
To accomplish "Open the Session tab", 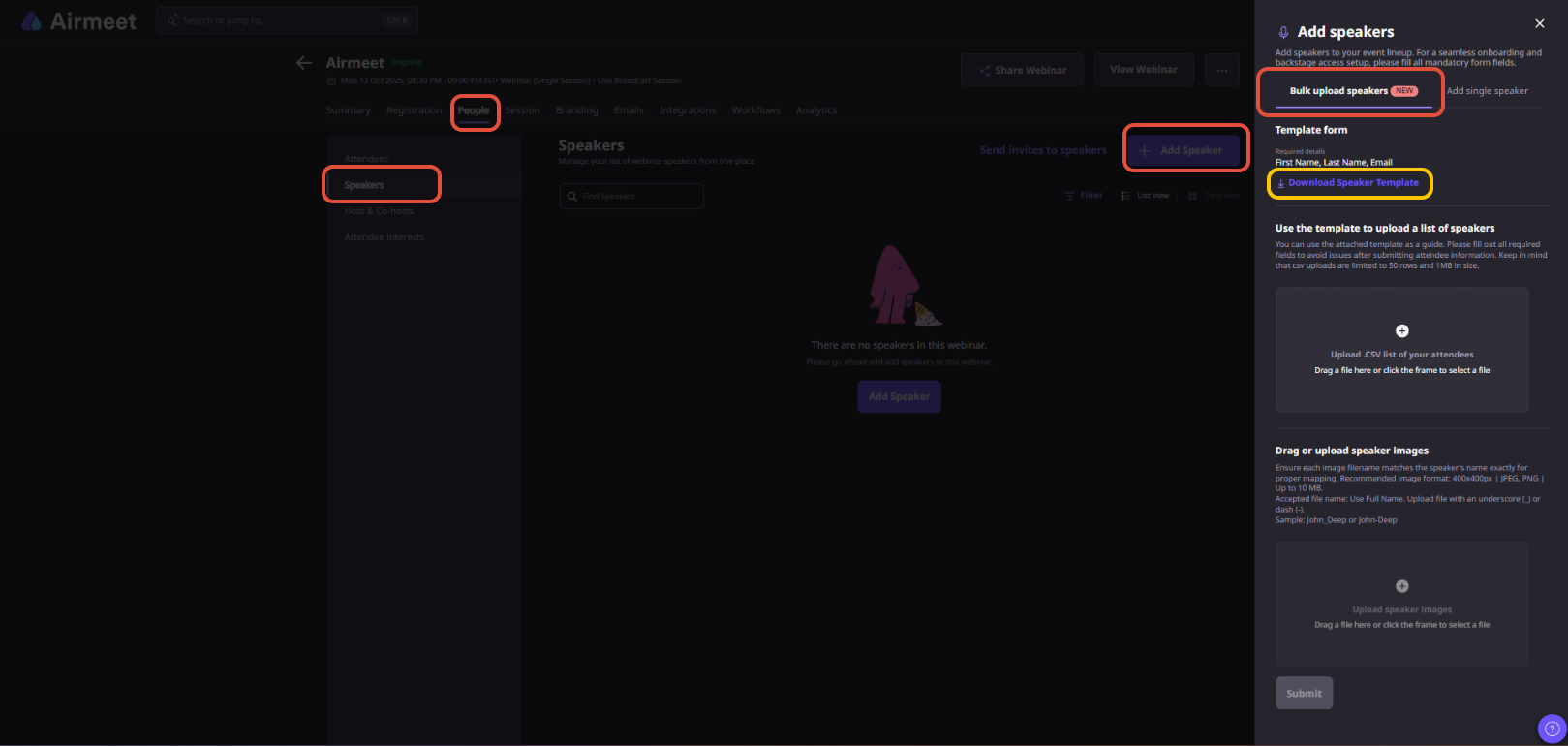I will (522, 110).
